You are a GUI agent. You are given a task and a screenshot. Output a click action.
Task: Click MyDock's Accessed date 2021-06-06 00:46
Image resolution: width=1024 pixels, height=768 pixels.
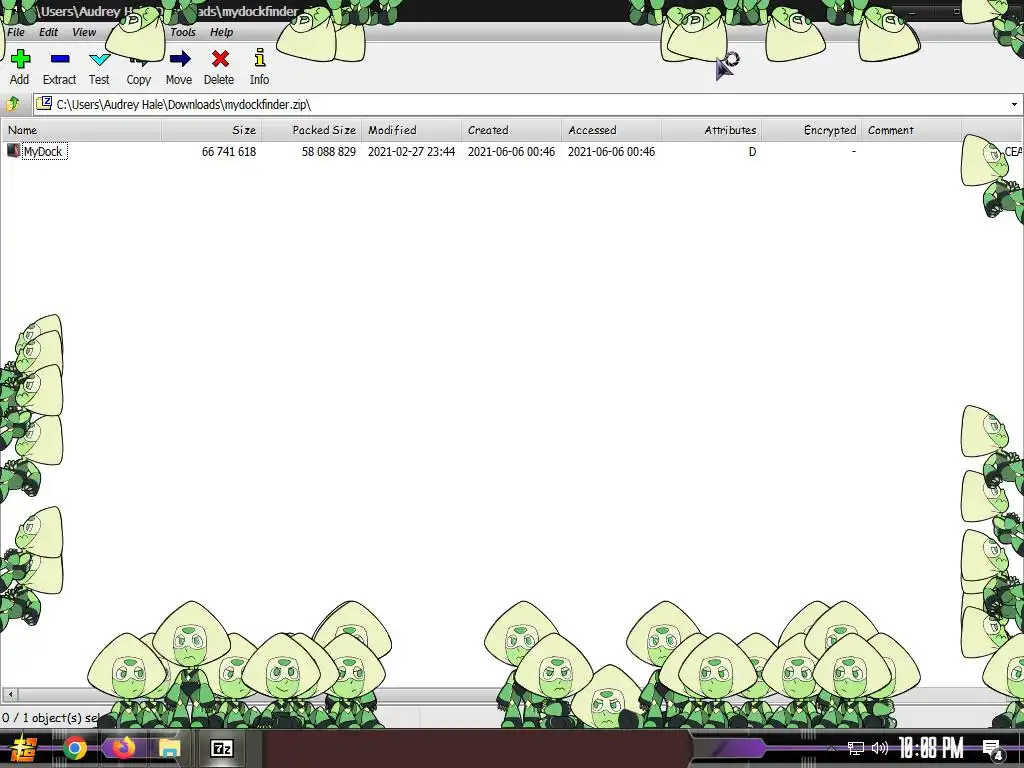pos(611,152)
